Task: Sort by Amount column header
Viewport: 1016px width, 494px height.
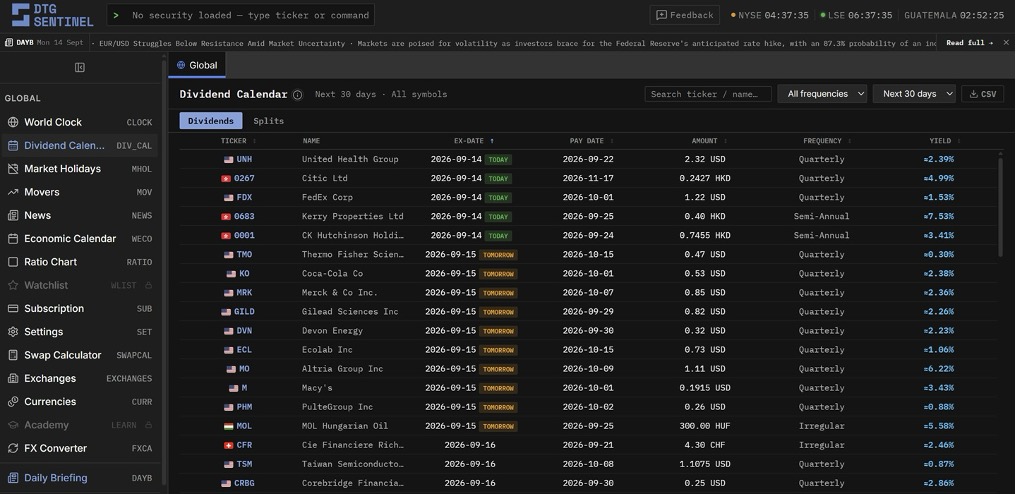Action: (x=708, y=141)
